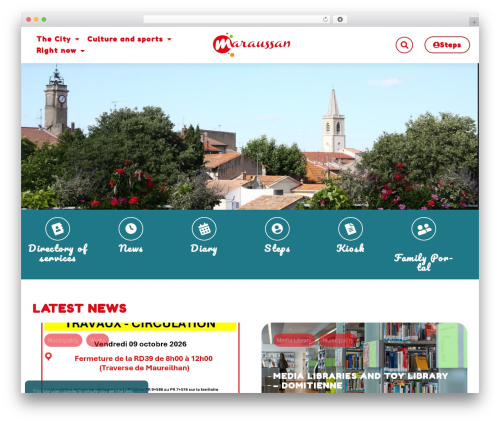
Task: Open the News clock icon
Action: pyautogui.click(x=131, y=228)
